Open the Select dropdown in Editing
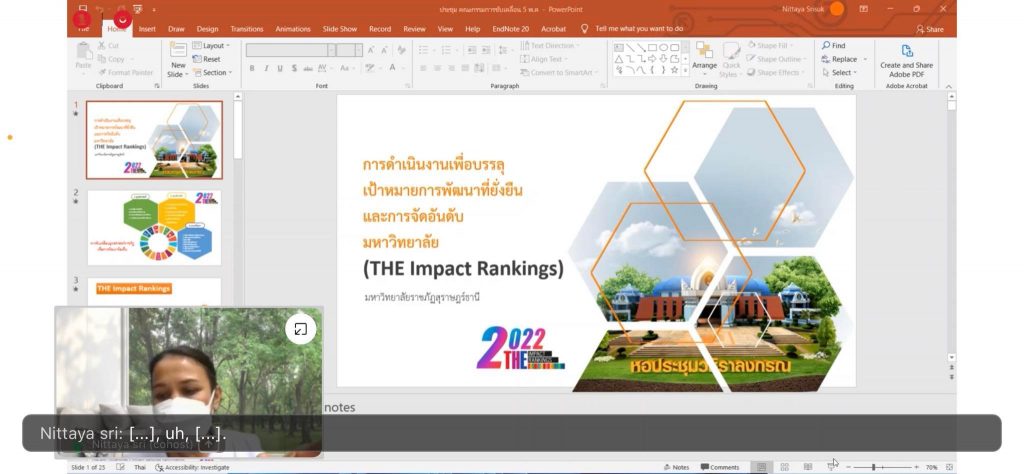 coord(840,72)
